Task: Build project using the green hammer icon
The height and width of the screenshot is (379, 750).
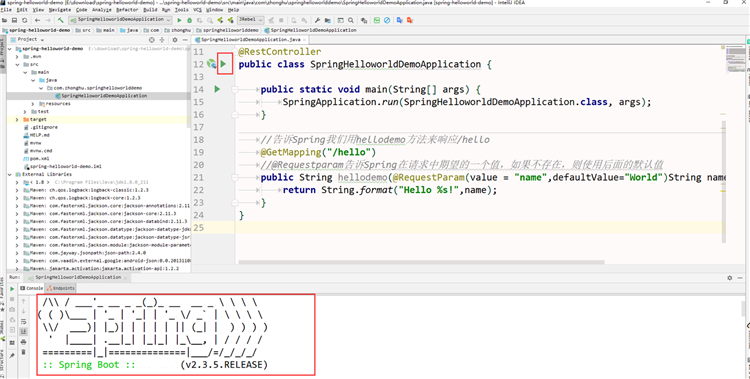Action: (x=61, y=20)
